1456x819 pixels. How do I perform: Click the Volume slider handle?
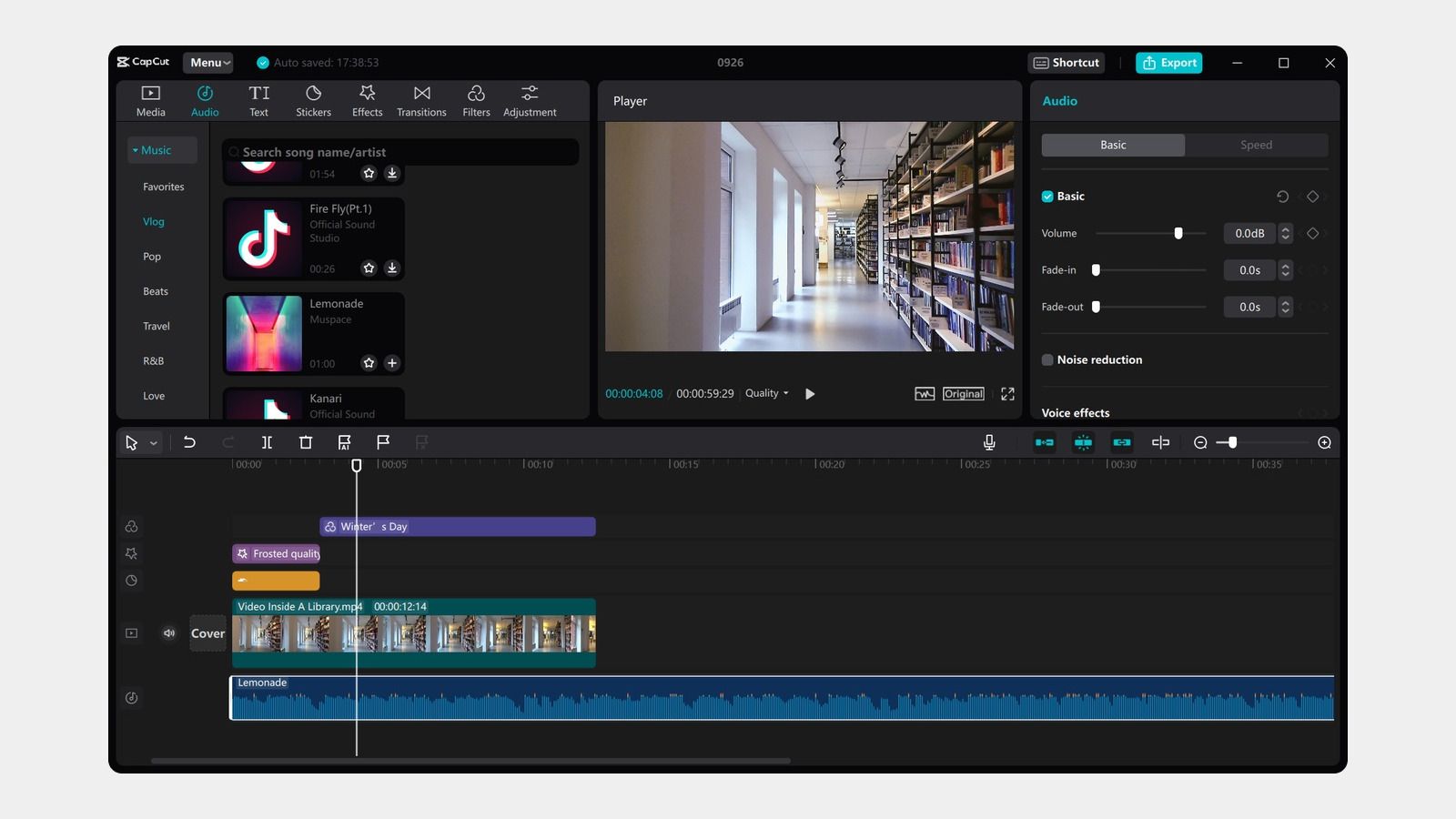[x=1178, y=234]
